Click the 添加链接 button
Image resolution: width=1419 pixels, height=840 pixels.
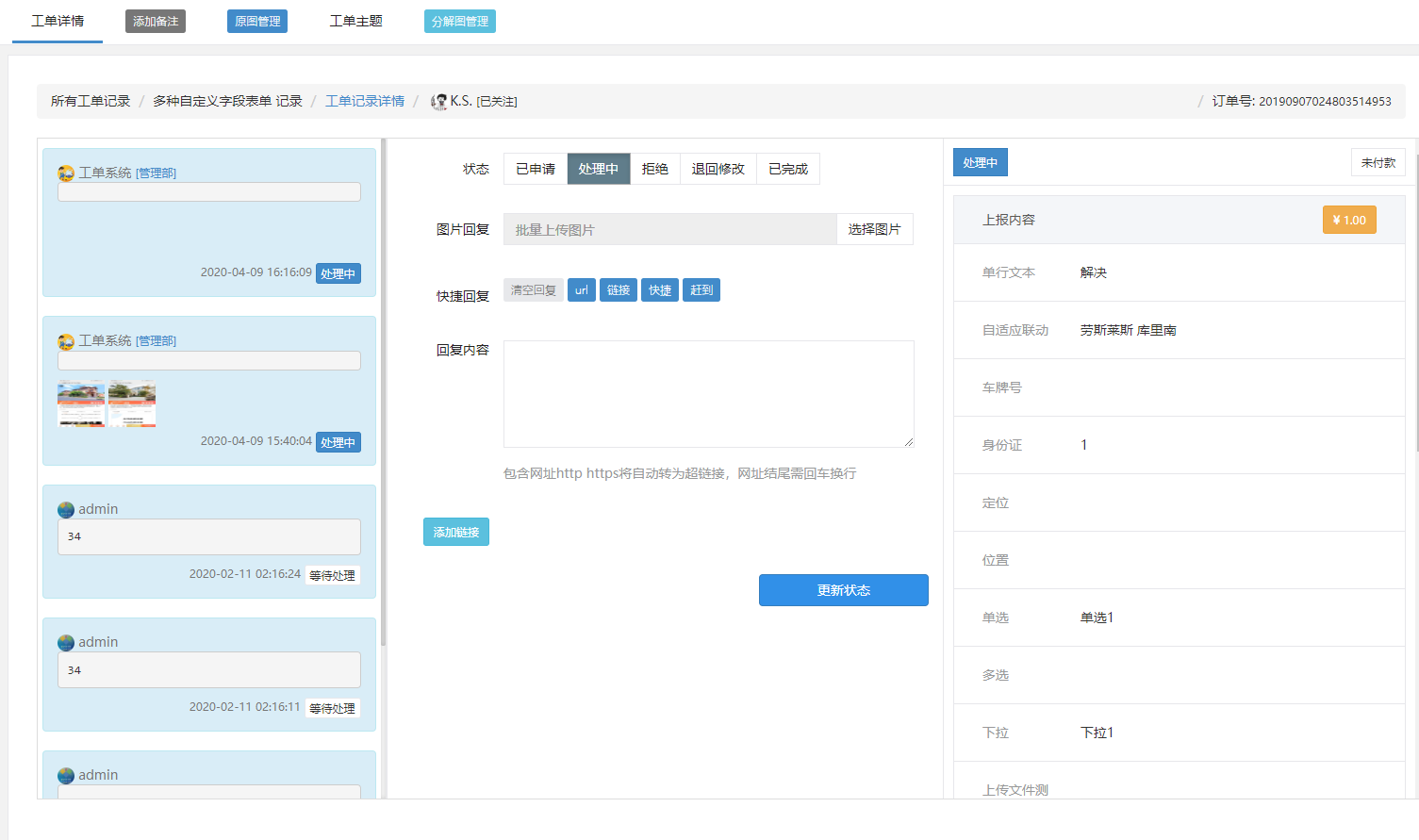tap(455, 533)
